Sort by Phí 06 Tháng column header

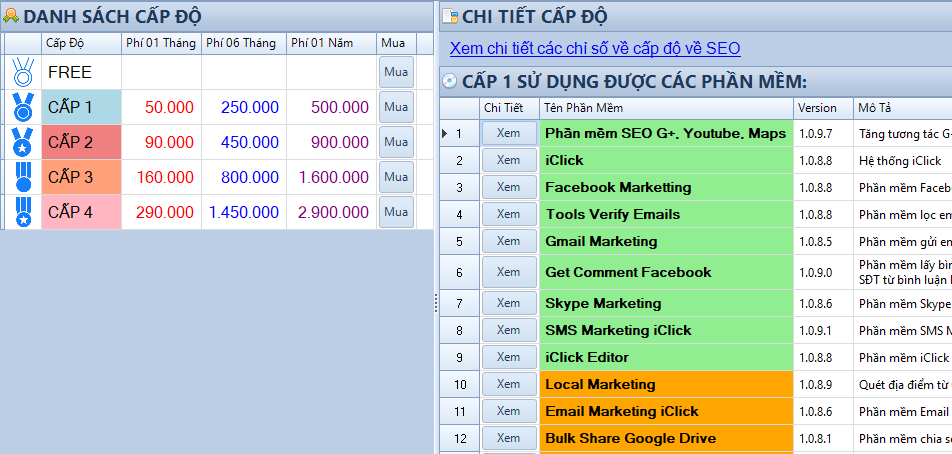pyautogui.click(x=244, y=43)
